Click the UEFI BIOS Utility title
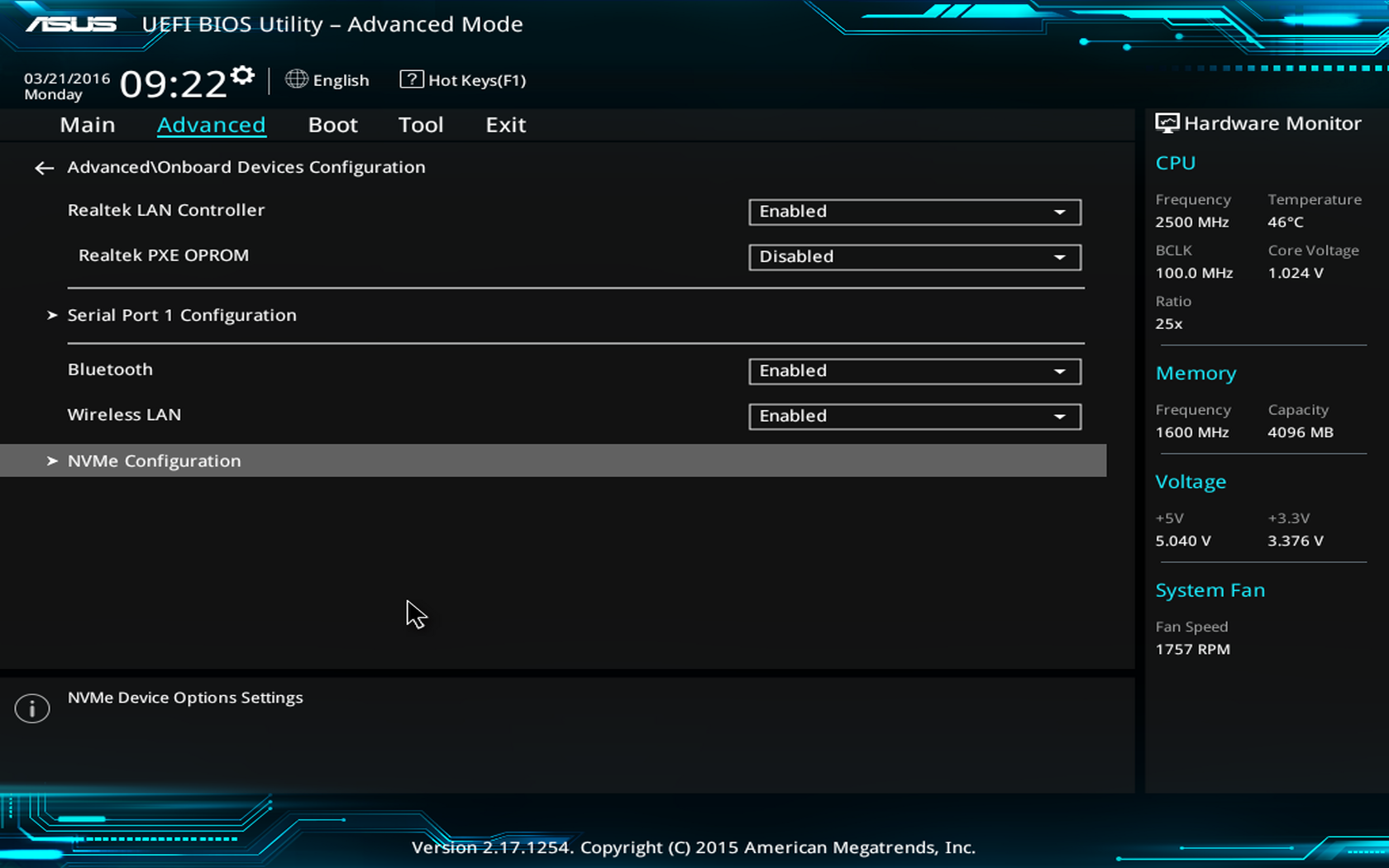Screen dimensions: 1389x868 (332, 24)
